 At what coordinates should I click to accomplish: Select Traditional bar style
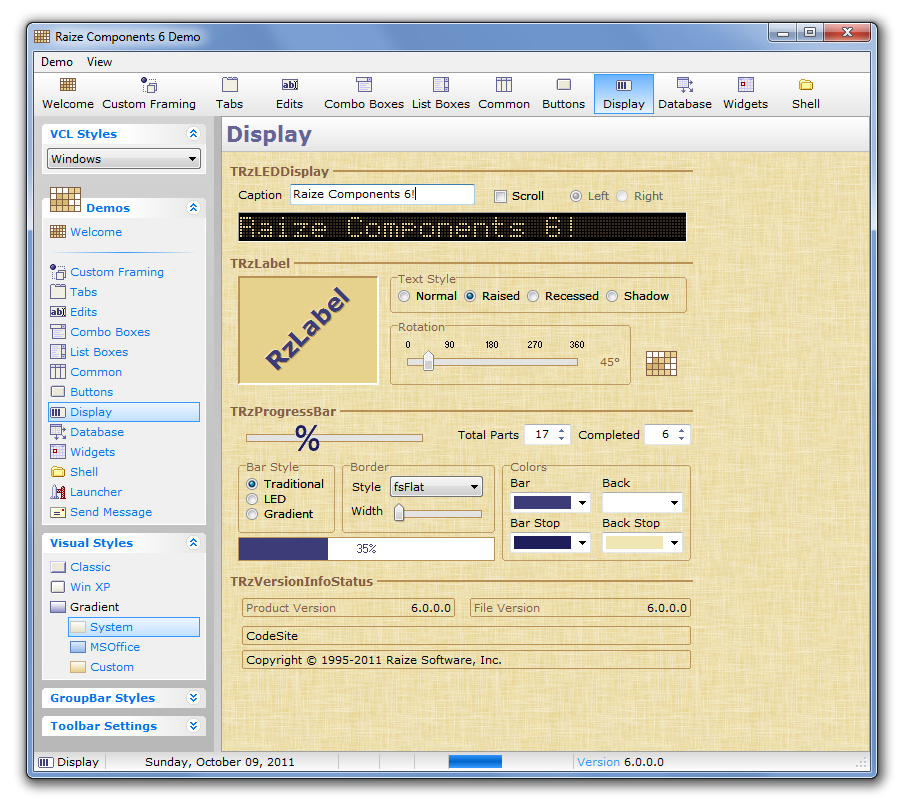252,484
